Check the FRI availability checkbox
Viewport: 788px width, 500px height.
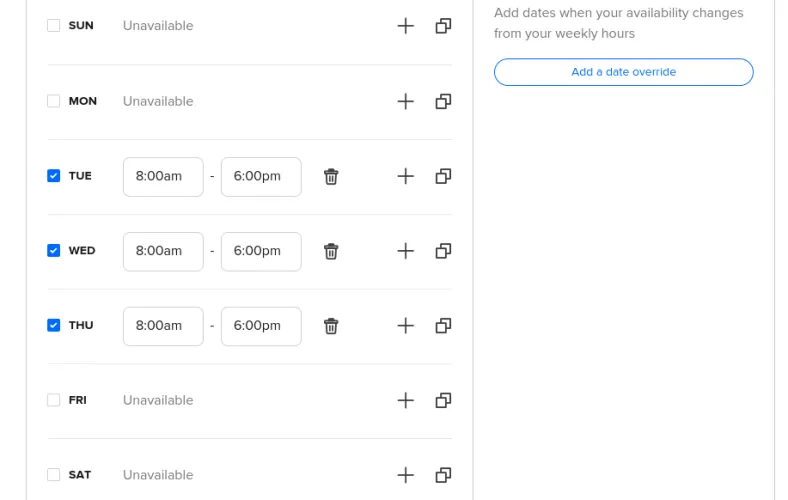coord(54,400)
